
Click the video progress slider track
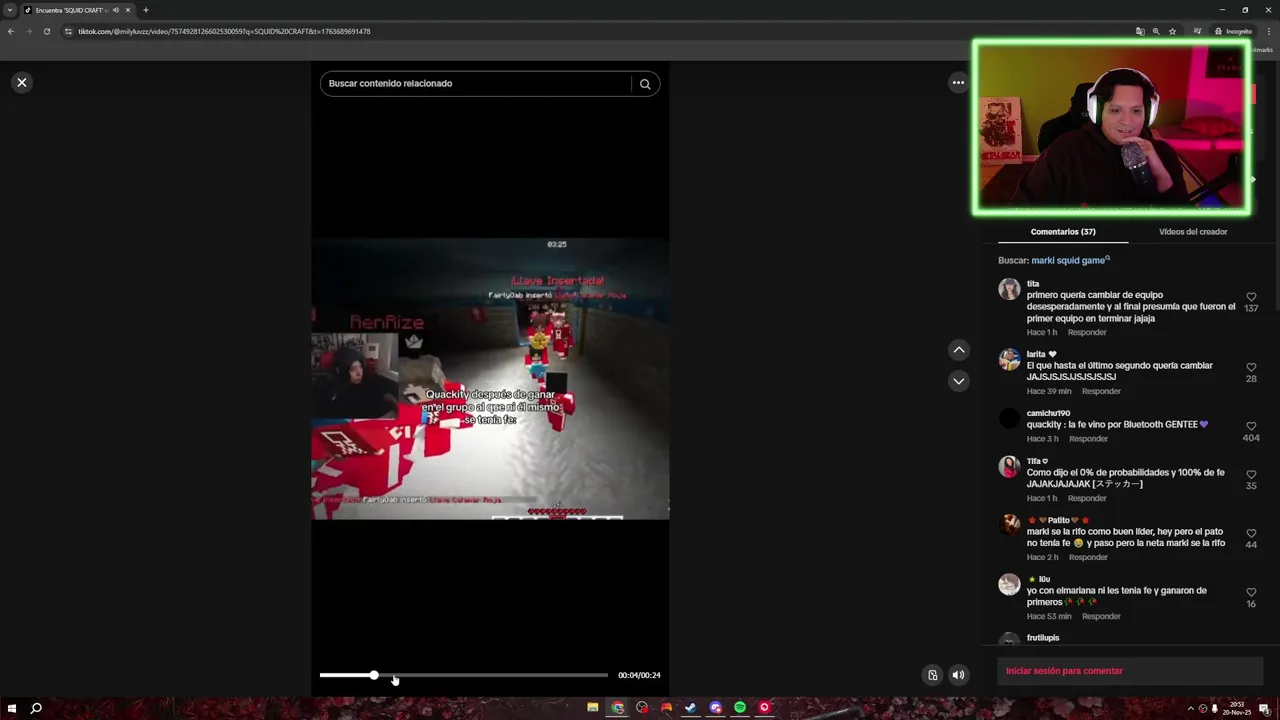463,676
